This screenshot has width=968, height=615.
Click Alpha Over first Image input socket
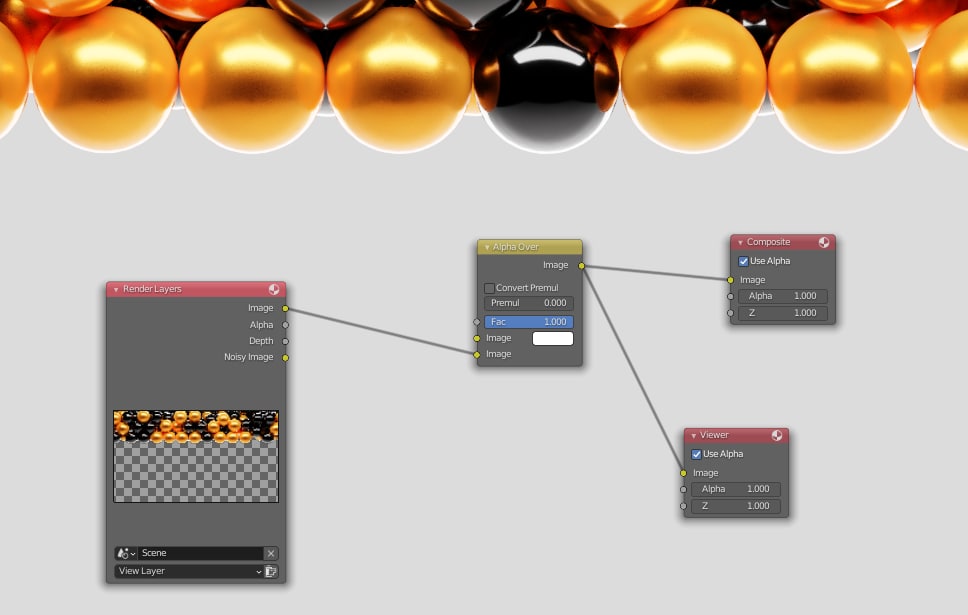tap(477, 338)
